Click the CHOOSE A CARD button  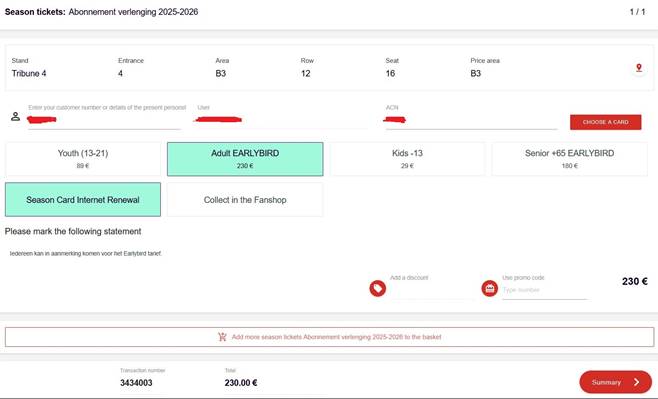point(605,122)
